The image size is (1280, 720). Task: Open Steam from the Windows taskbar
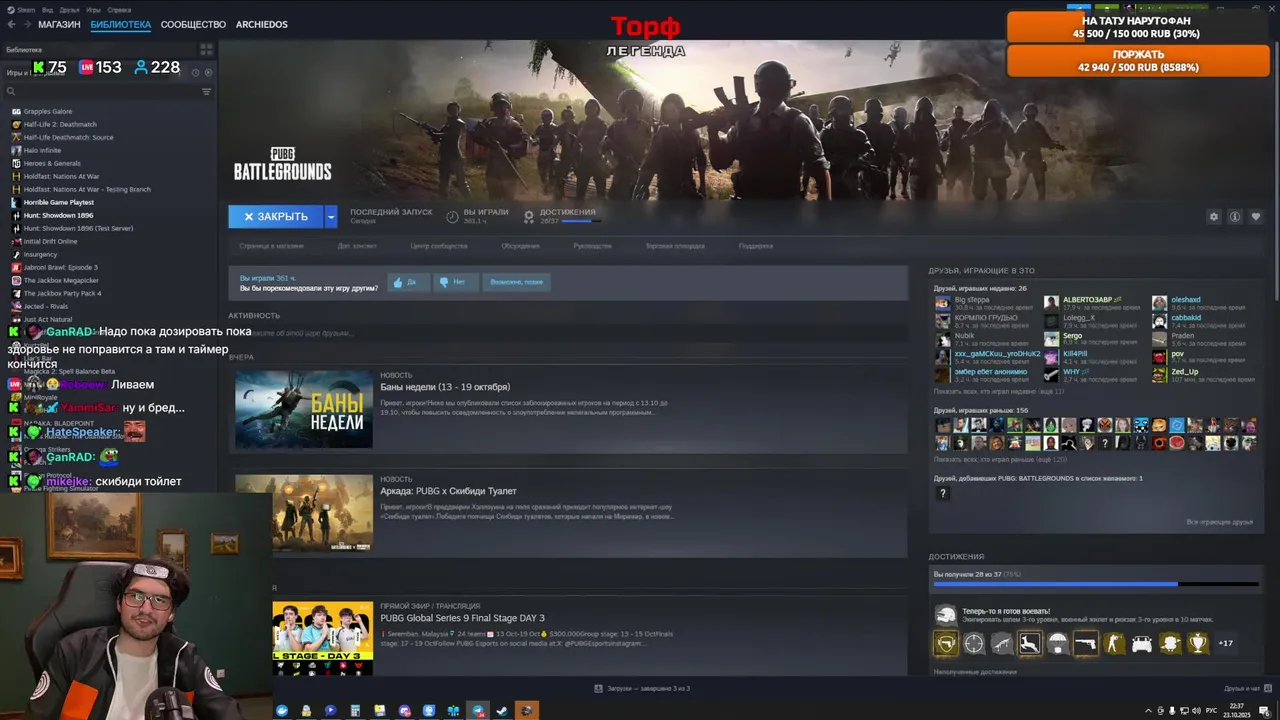pos(502,711)
